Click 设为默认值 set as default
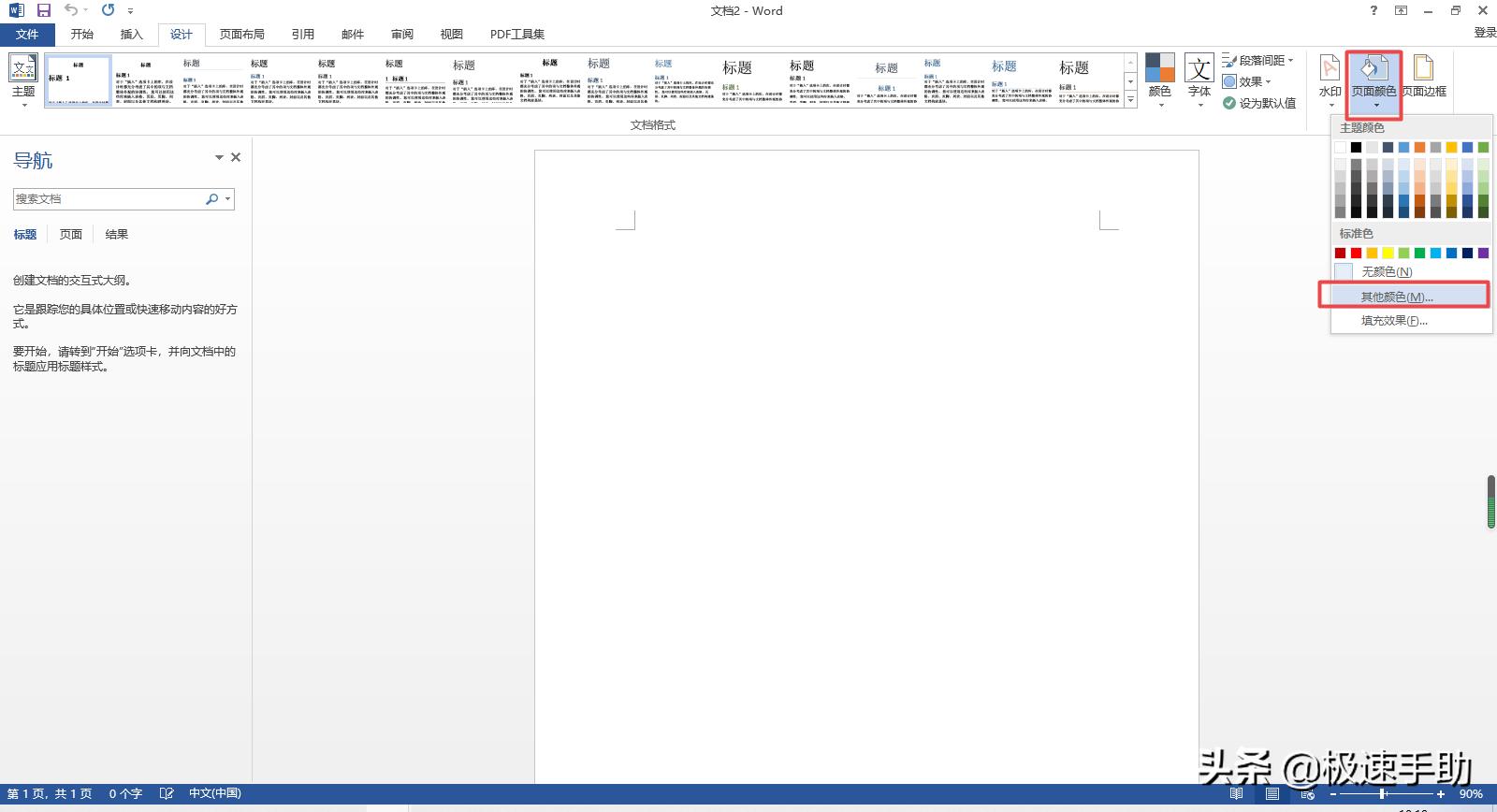1497x812 pixels. (x=1259, y=103)
